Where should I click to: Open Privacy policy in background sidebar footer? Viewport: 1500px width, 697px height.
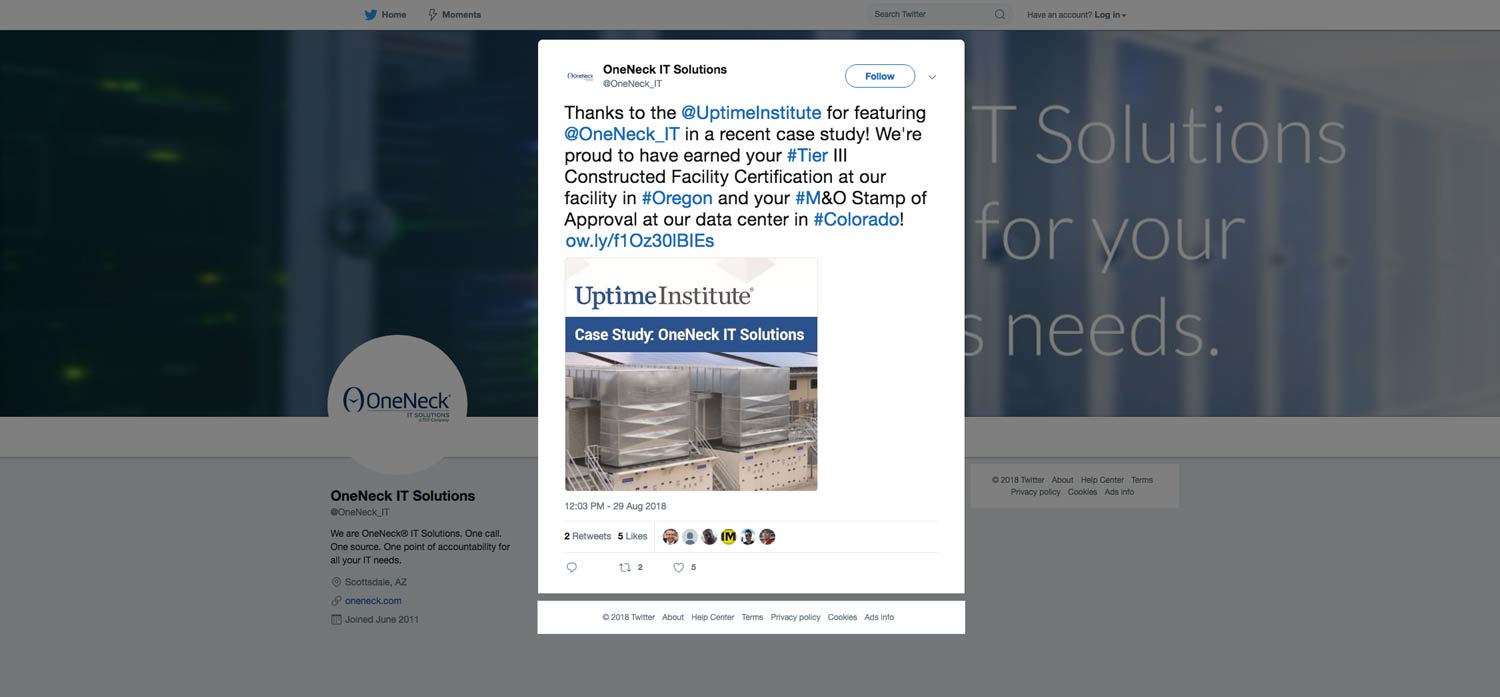tap(1036, 492)
